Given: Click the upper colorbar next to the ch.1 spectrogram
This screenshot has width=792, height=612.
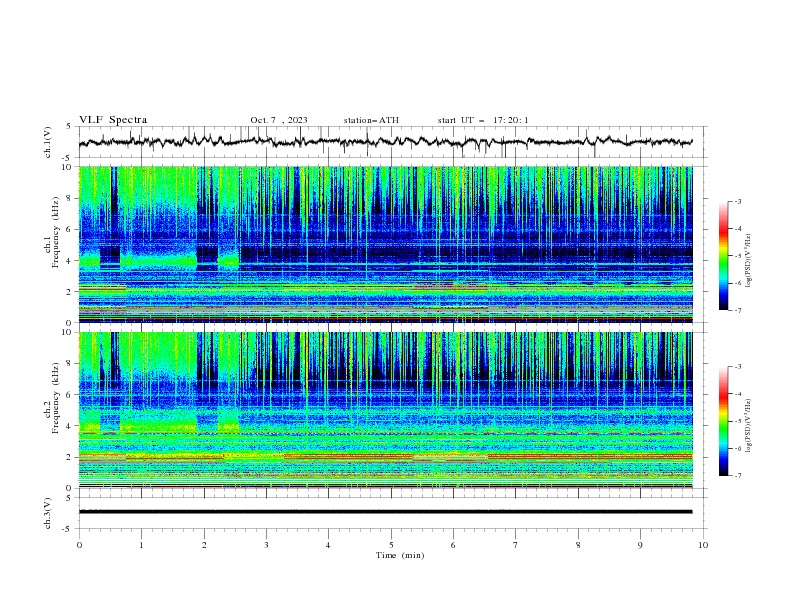Looking at the screenshot, I should click(723, 256).
